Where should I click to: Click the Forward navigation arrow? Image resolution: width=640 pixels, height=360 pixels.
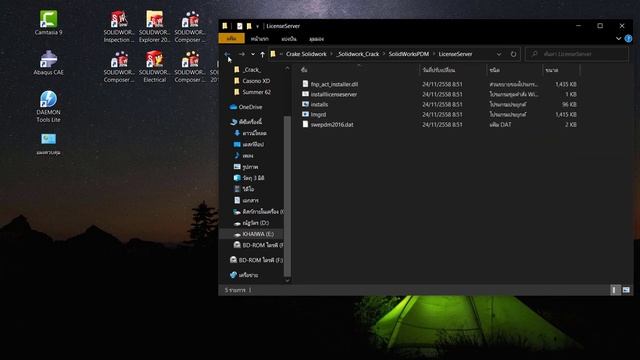click(242, 54)
